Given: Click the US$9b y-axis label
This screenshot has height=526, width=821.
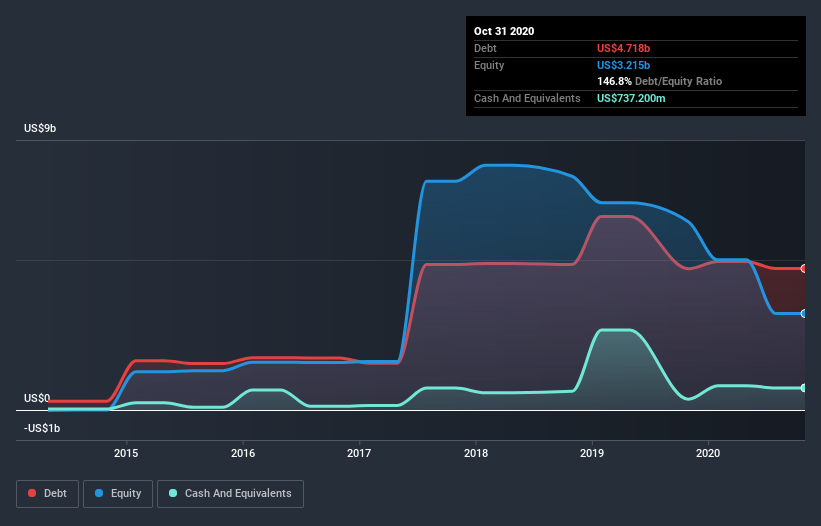Looking at the screenshot, I should pyautogui.click(x=40, y=128).
